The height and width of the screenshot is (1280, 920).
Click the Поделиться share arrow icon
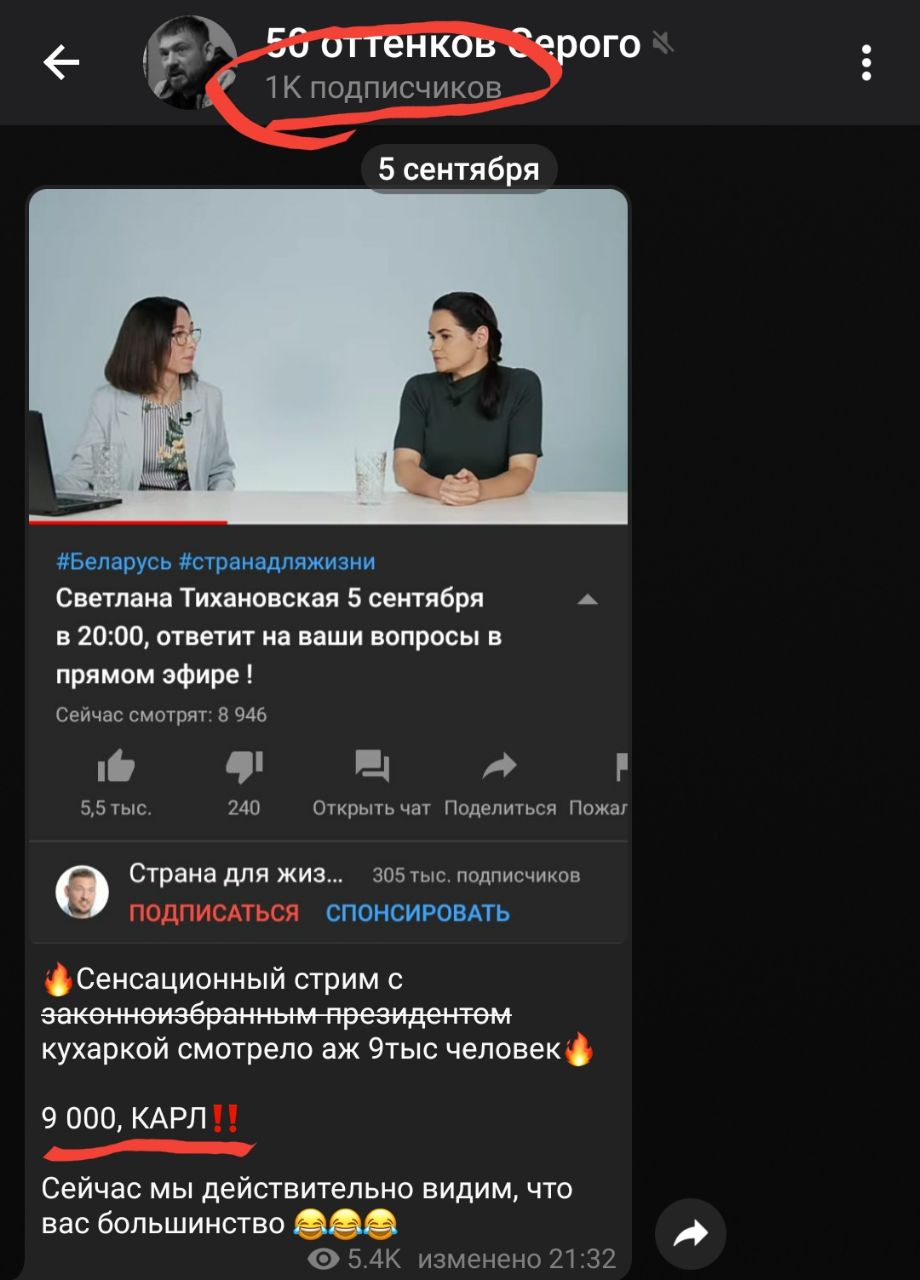tap(499, 767)
